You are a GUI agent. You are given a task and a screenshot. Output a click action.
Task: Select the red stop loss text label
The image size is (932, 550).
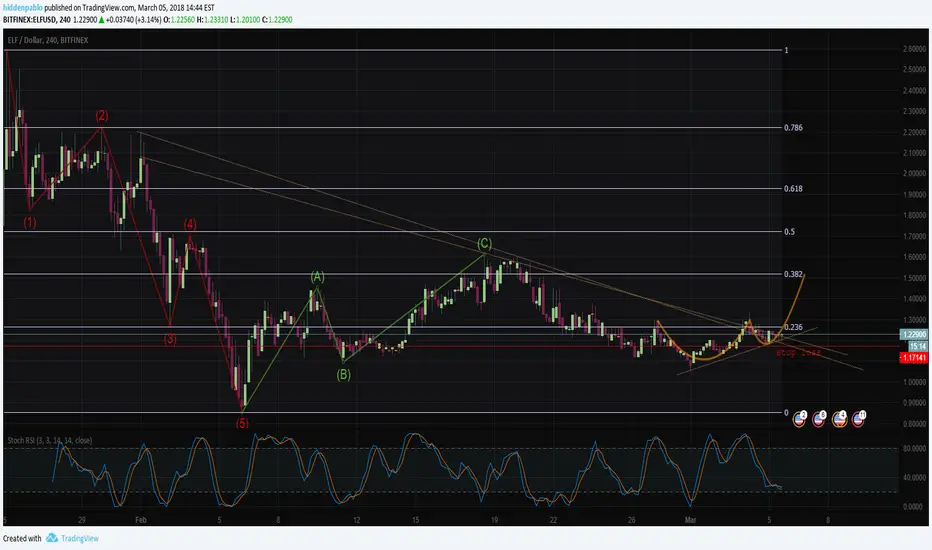pyautogui.click(x=798, y=353)
